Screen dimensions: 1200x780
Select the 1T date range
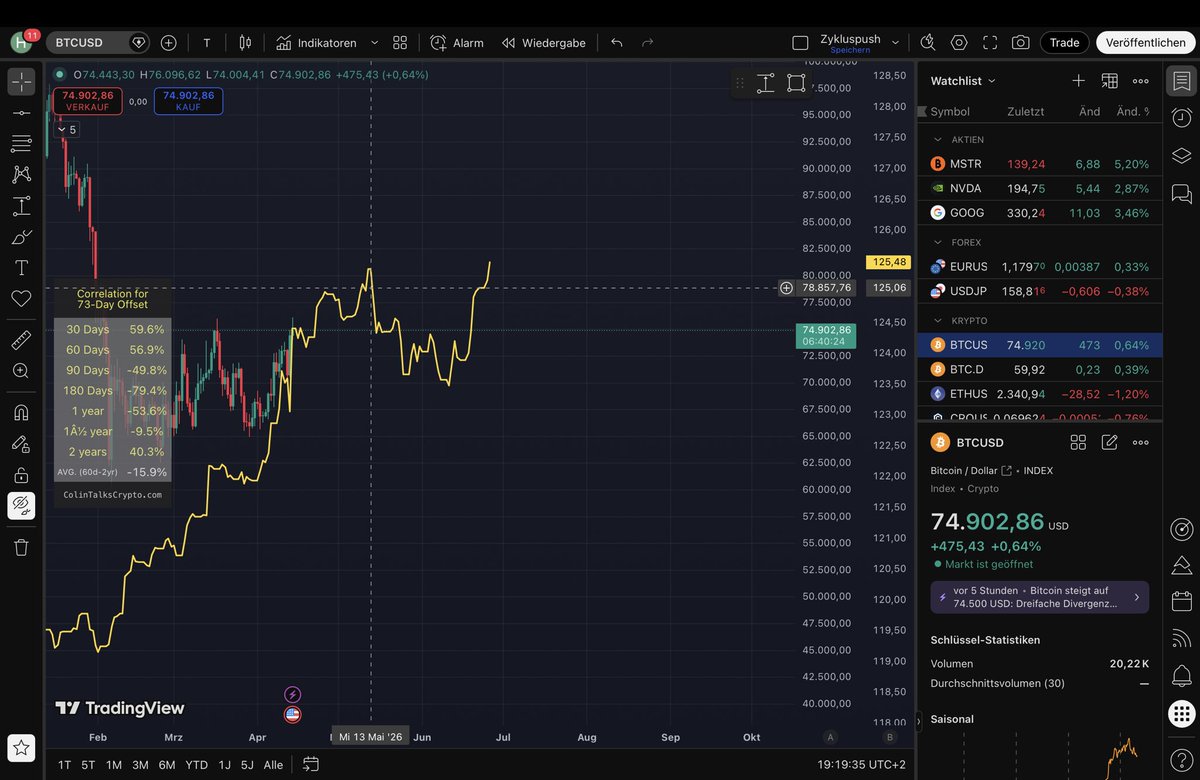click(64, 765)
